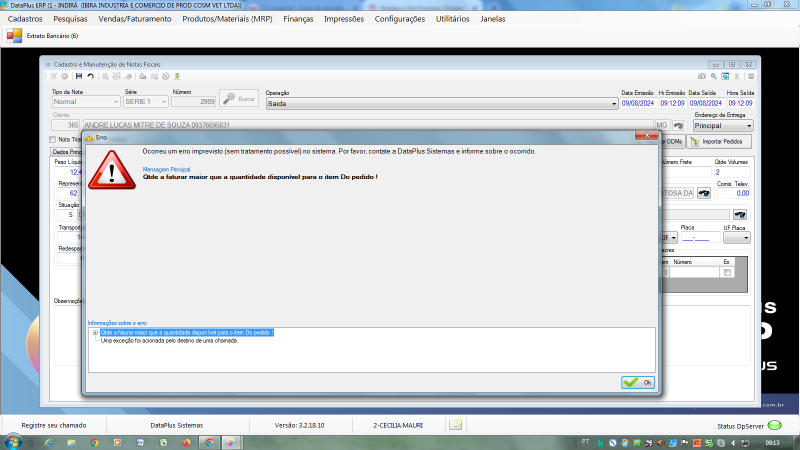This screenshot has width=800, height=450.
Task: Click the green Status DpServer indicator
Action: [774, 425]
